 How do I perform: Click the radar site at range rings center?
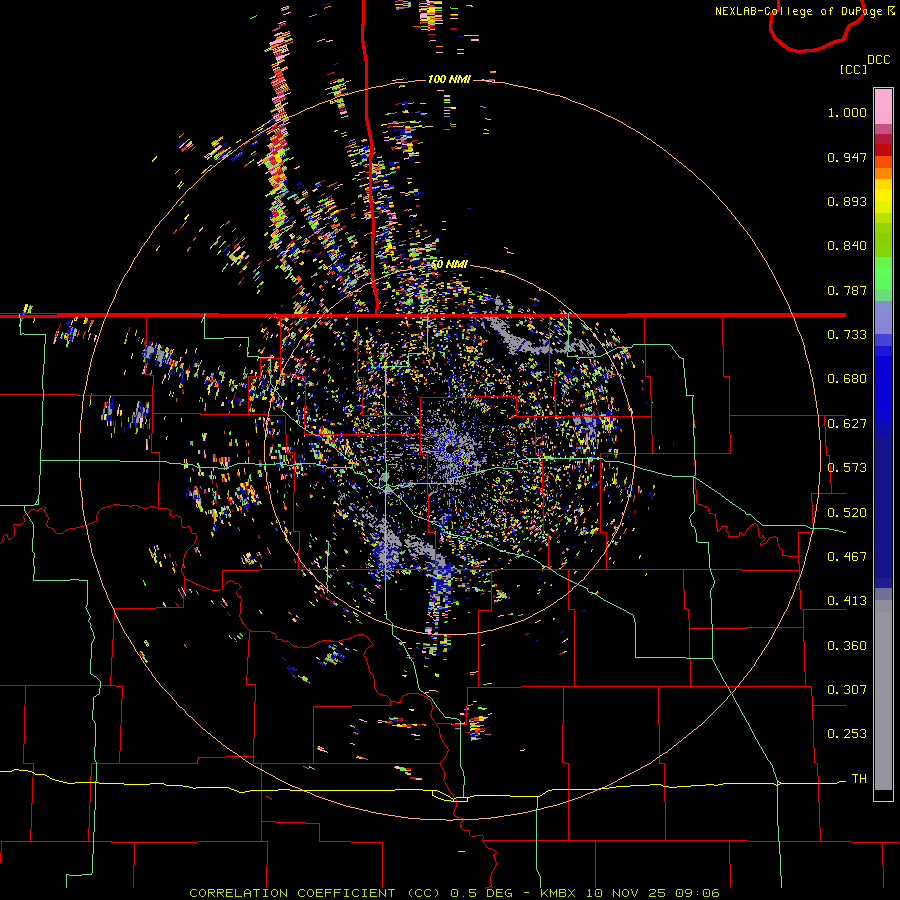pyautogui.click(x=450, y=449)
